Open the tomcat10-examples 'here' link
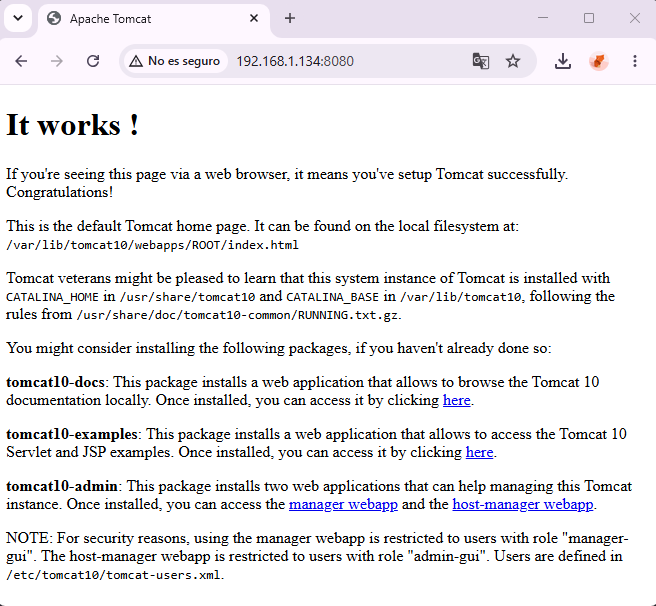 click(x=479, y=452)
